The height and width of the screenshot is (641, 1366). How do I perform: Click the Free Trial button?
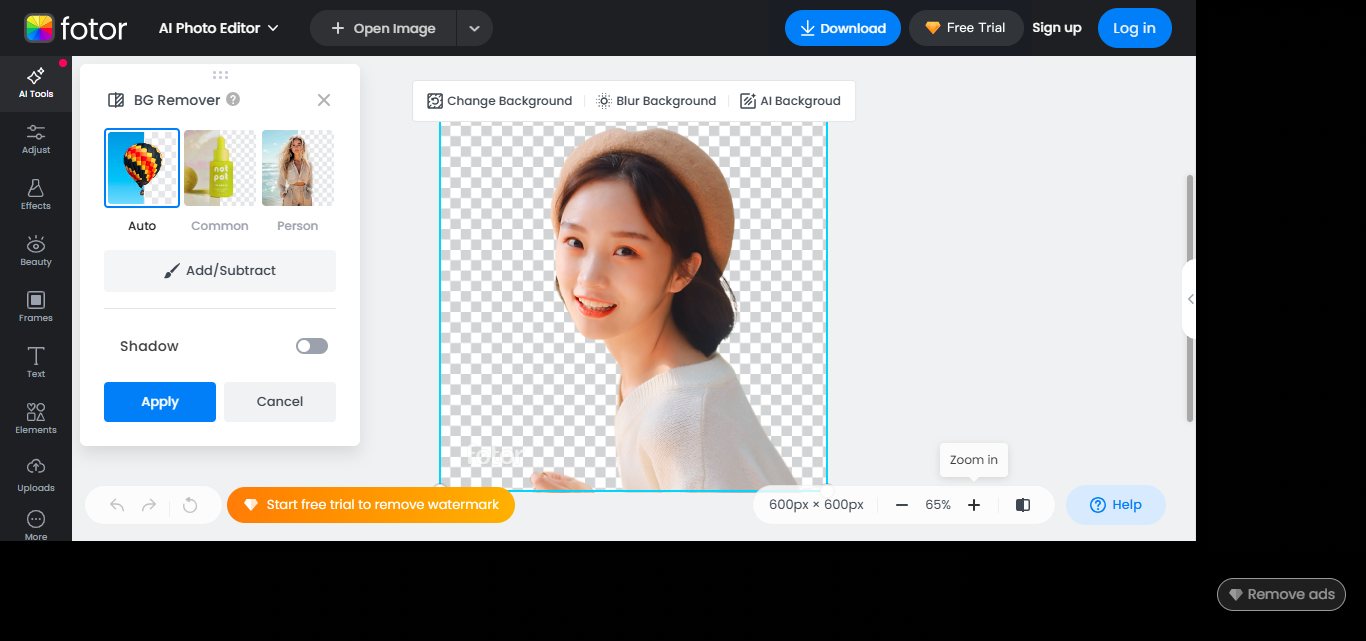(966, 28)
